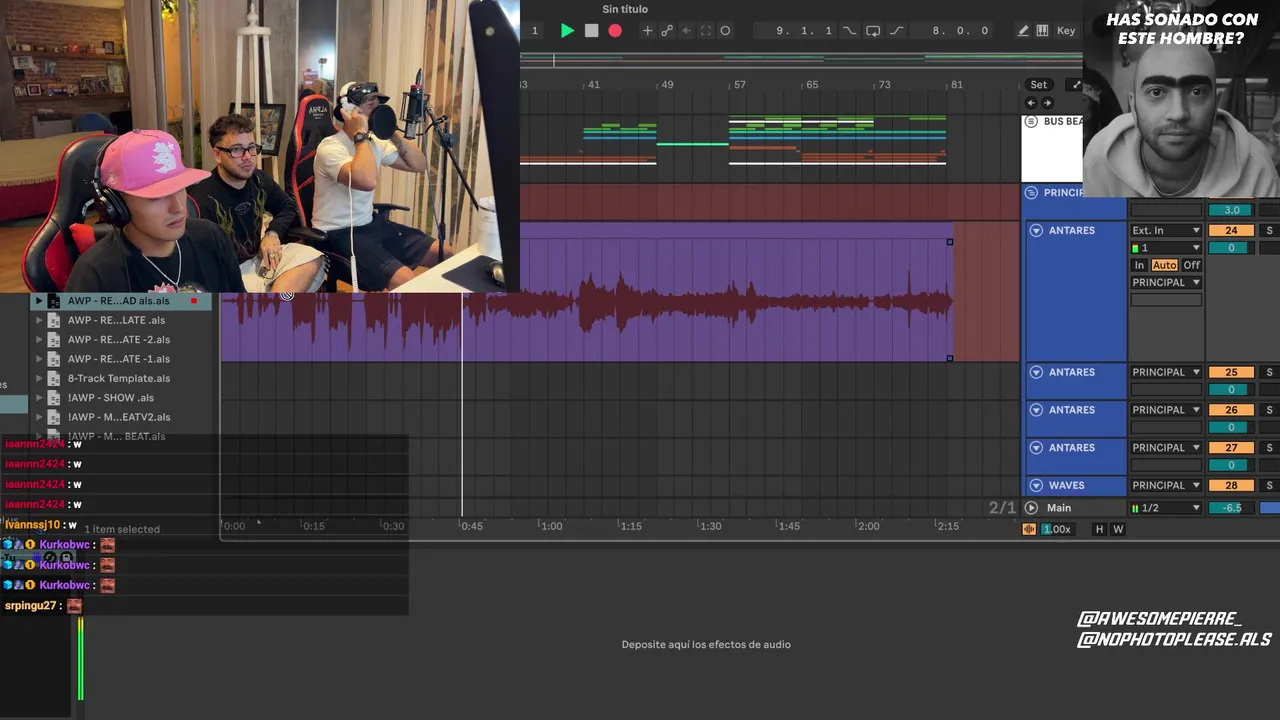The image size is (1280, 720).
Task: Unfold the ANTARES track numbered 26
Action: tap(1036, 410)
